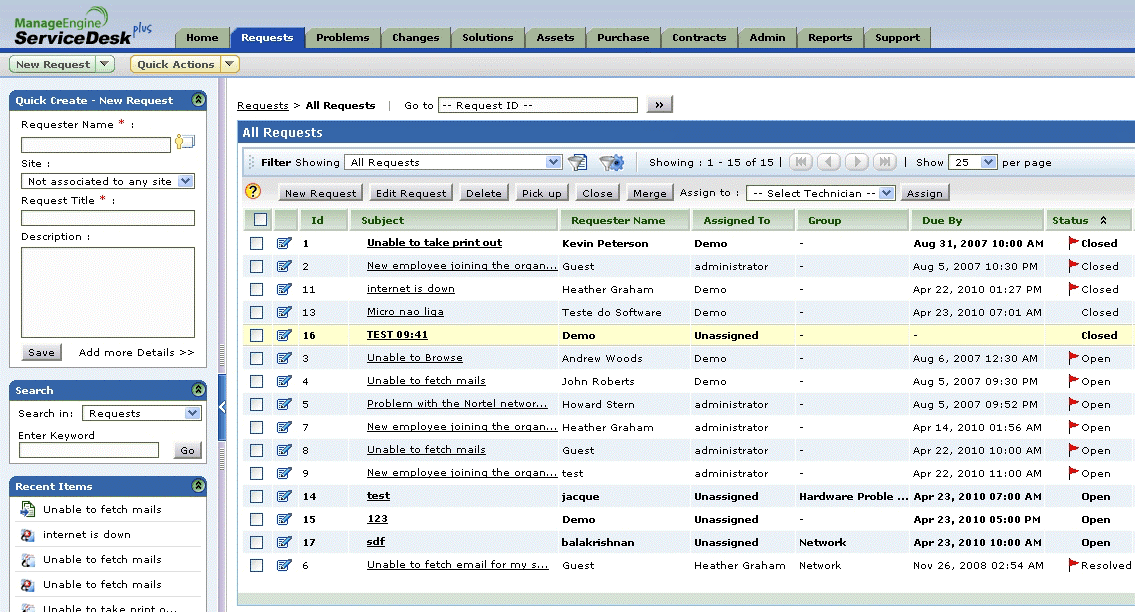1135x612 pixels.
Task: Click the edit icon for request 16
Action: [284, 335]
